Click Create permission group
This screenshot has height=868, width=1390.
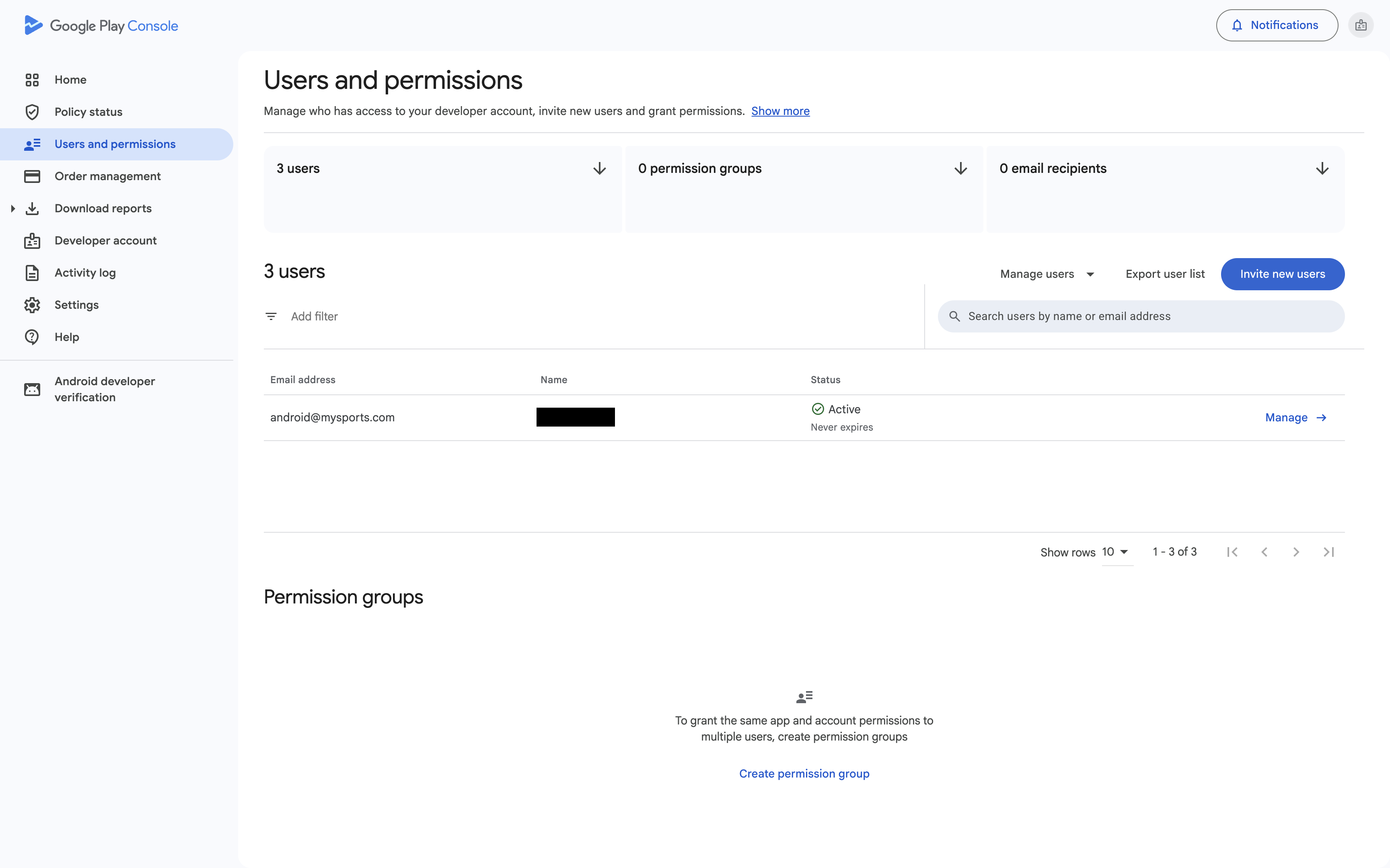click(x=804, y=773)
